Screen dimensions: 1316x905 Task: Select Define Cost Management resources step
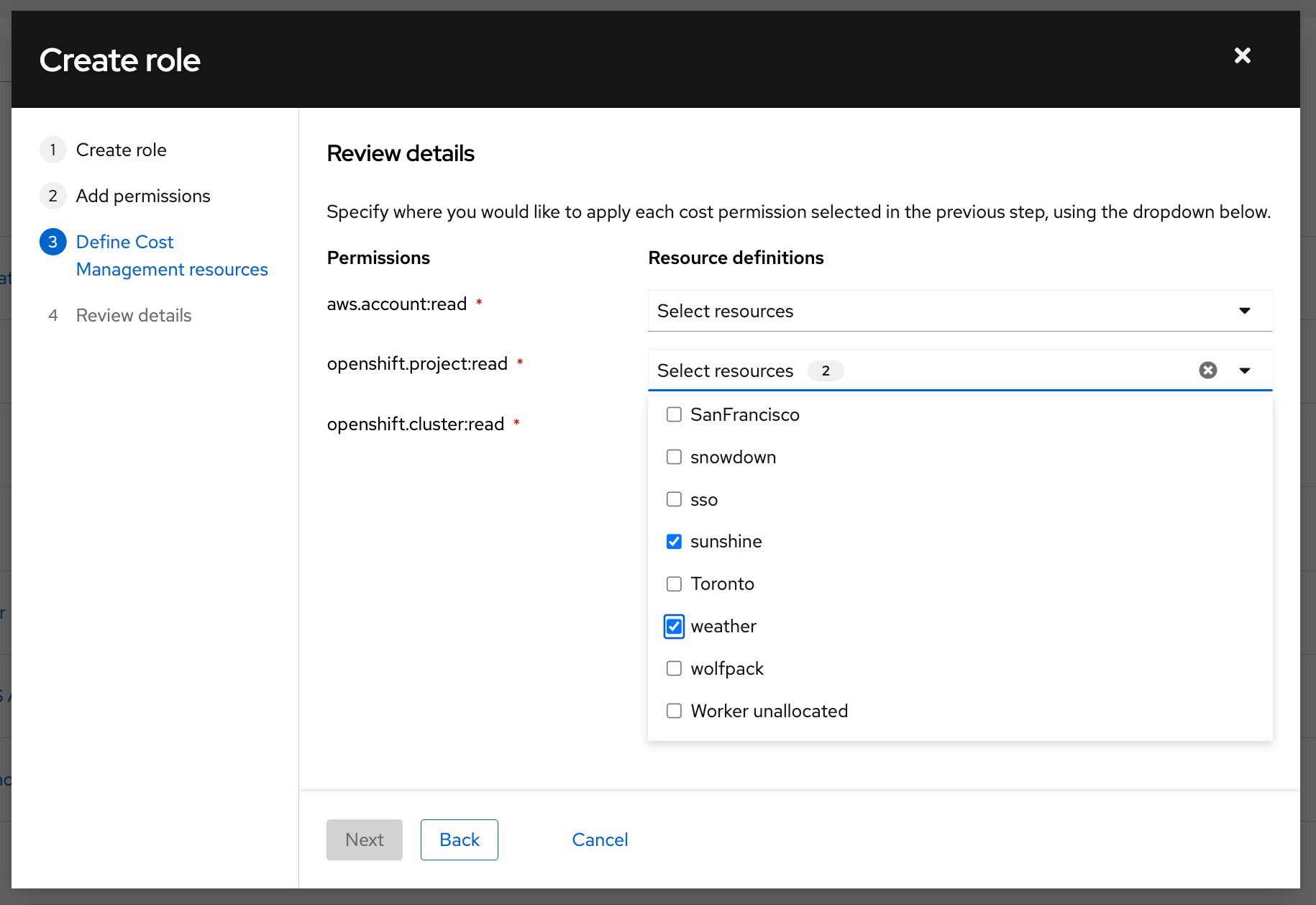[172, 255]
